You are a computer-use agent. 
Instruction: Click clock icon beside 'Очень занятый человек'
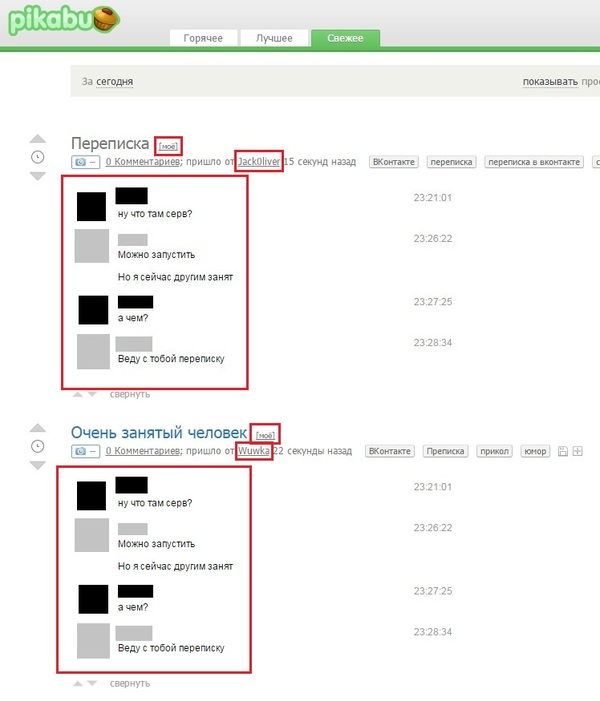coord(38,446)
